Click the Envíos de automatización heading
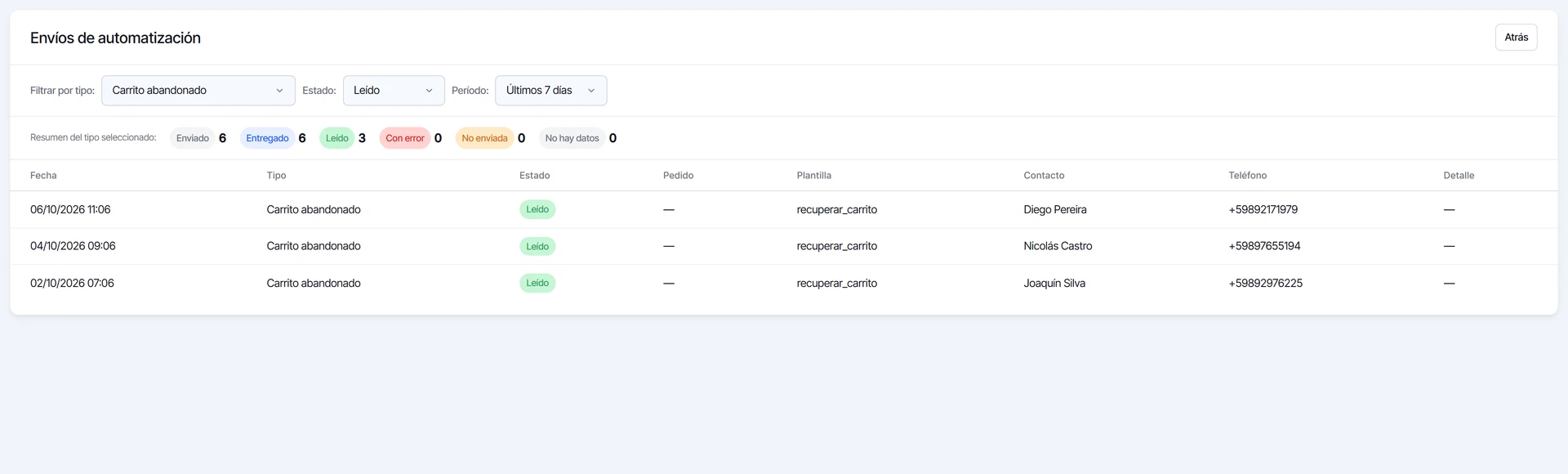This screenshot has width=1568, height=474. tap(115, 38)
